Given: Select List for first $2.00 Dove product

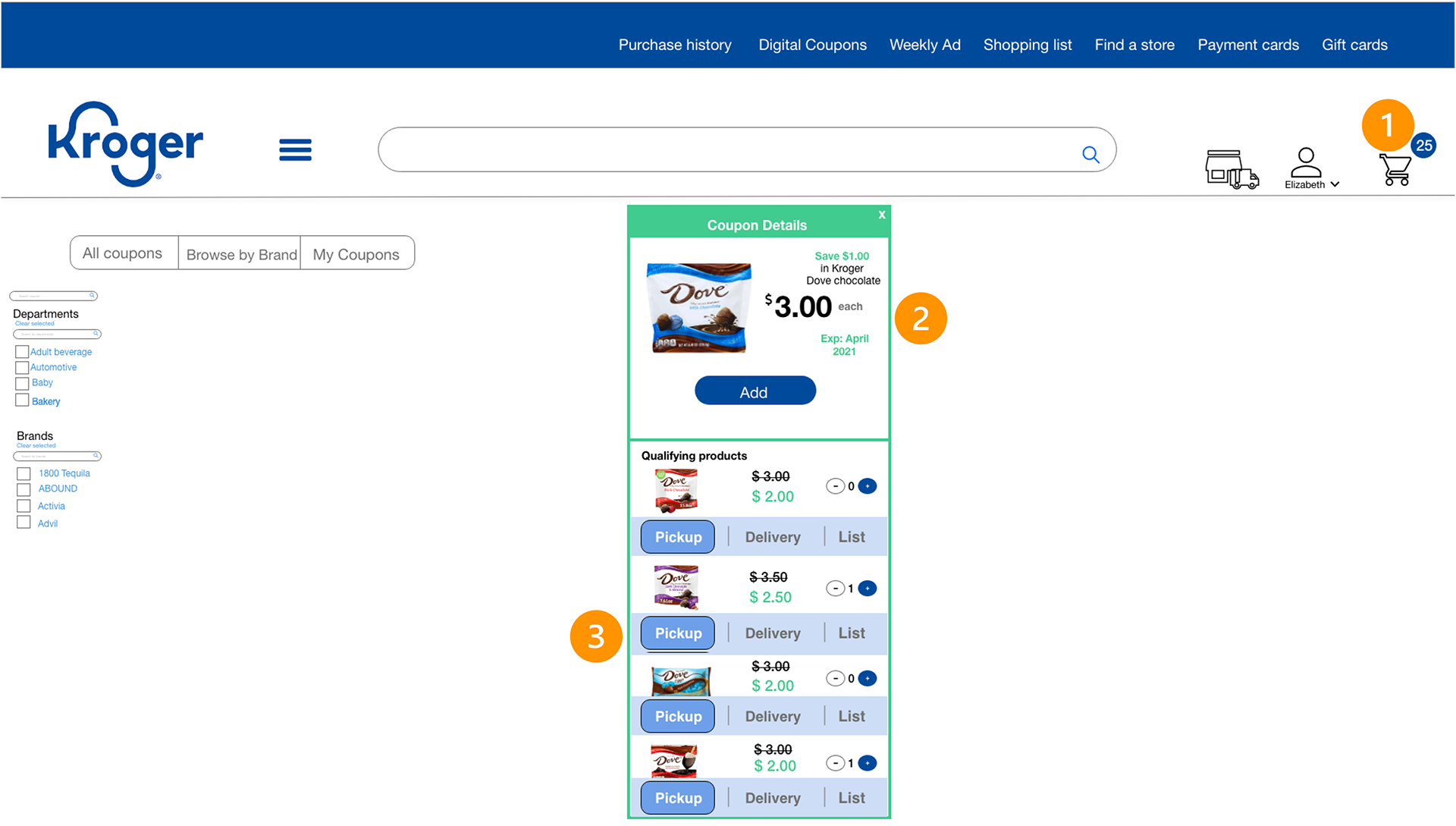Looking at the screenshot, I should pyautogui.click(x=852, y=537).
